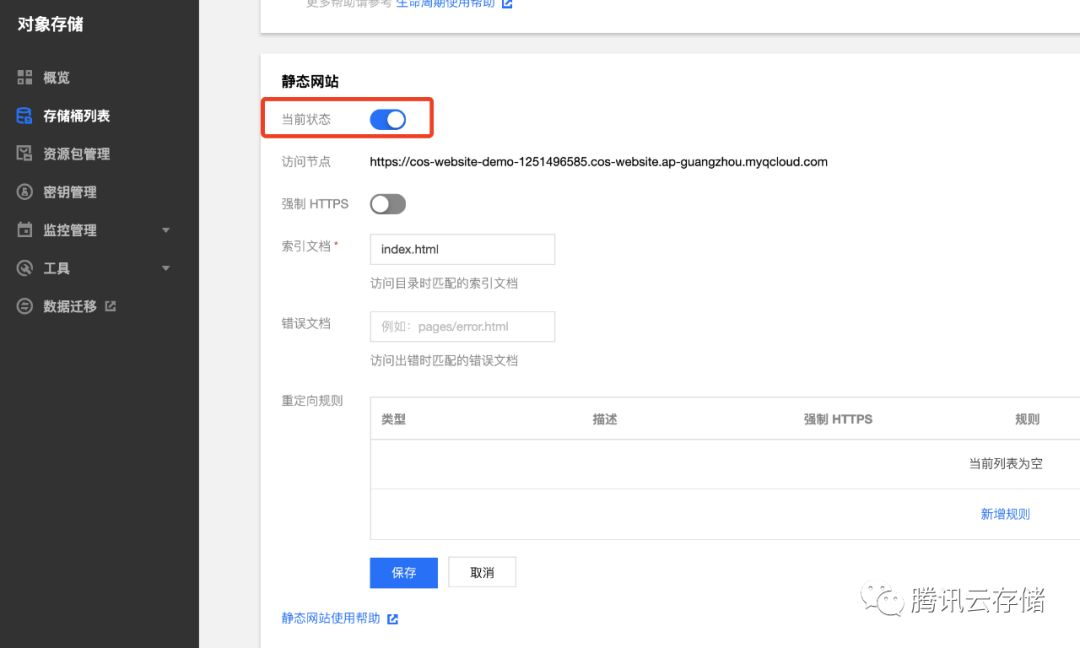The width and height of the screenshot is (1080, 648).
Task: Expand the 监控管理 submenu arrow
Action: click(x=166, y=230)
